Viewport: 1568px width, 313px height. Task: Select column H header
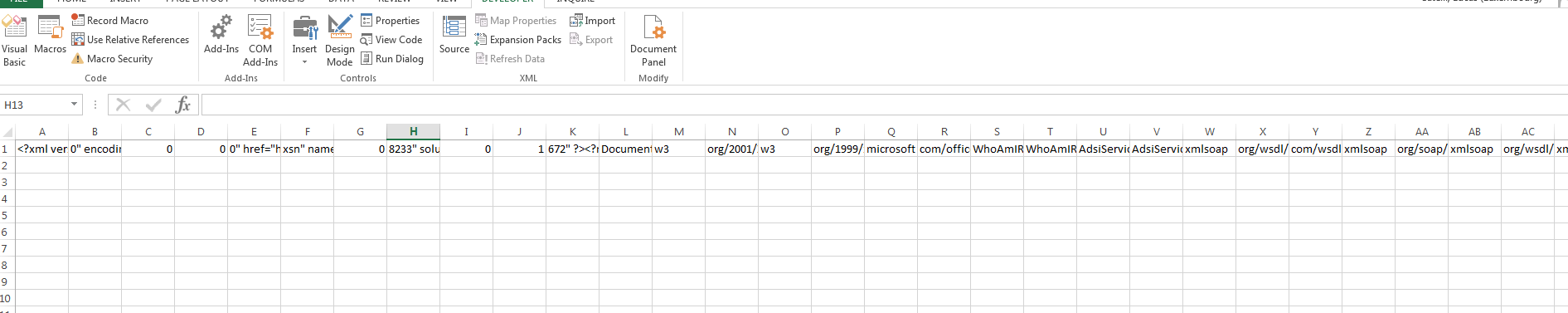click(x=413, y=131)
